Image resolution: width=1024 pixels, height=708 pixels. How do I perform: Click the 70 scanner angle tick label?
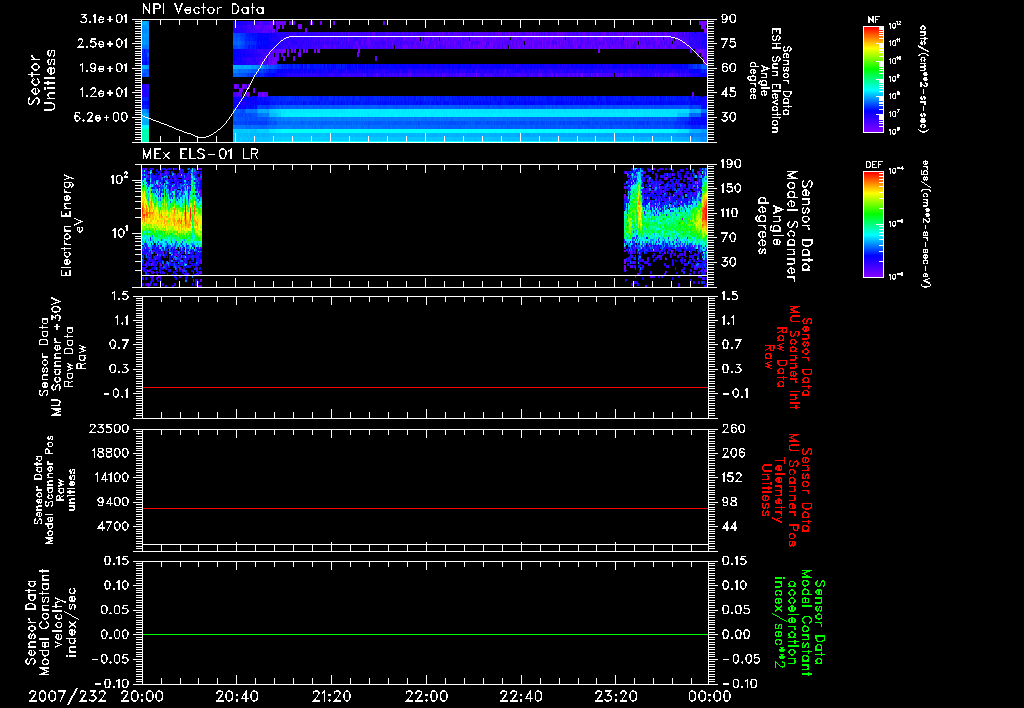pos(729,237)
